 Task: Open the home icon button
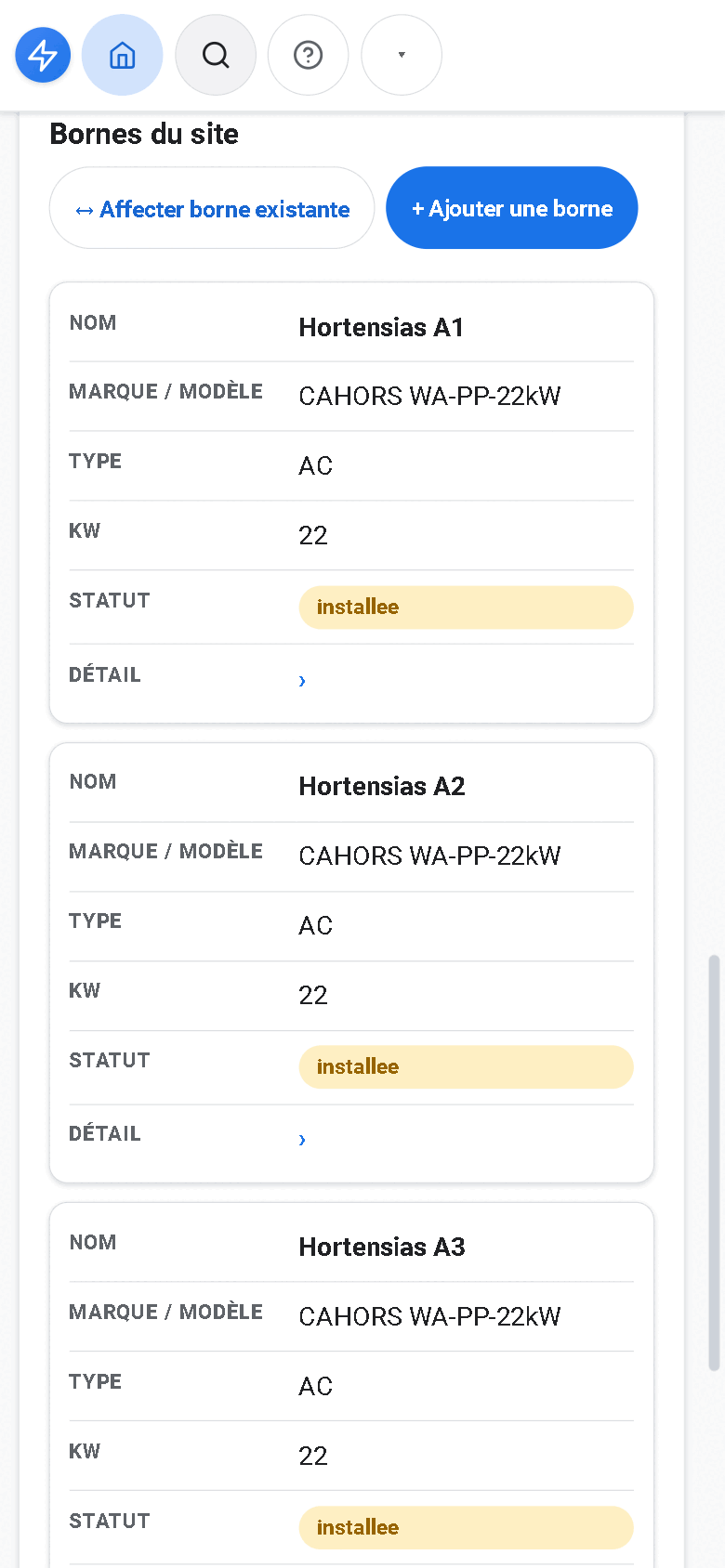pyautogui.click(x=123, y=55)
